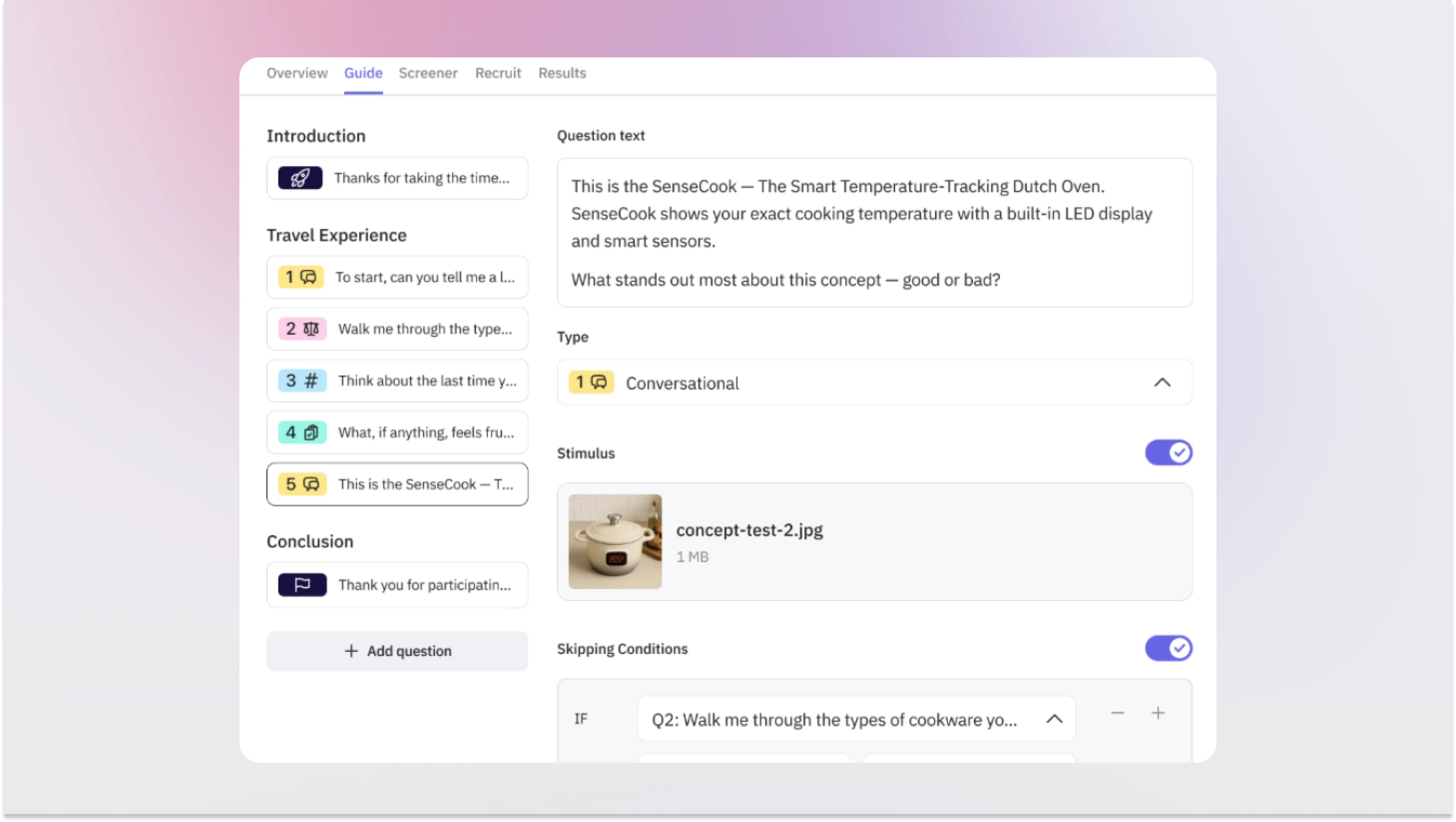1456x822 pixels.
Task: Select question 'To start, can you tell me a l...'
Action: 397,277
